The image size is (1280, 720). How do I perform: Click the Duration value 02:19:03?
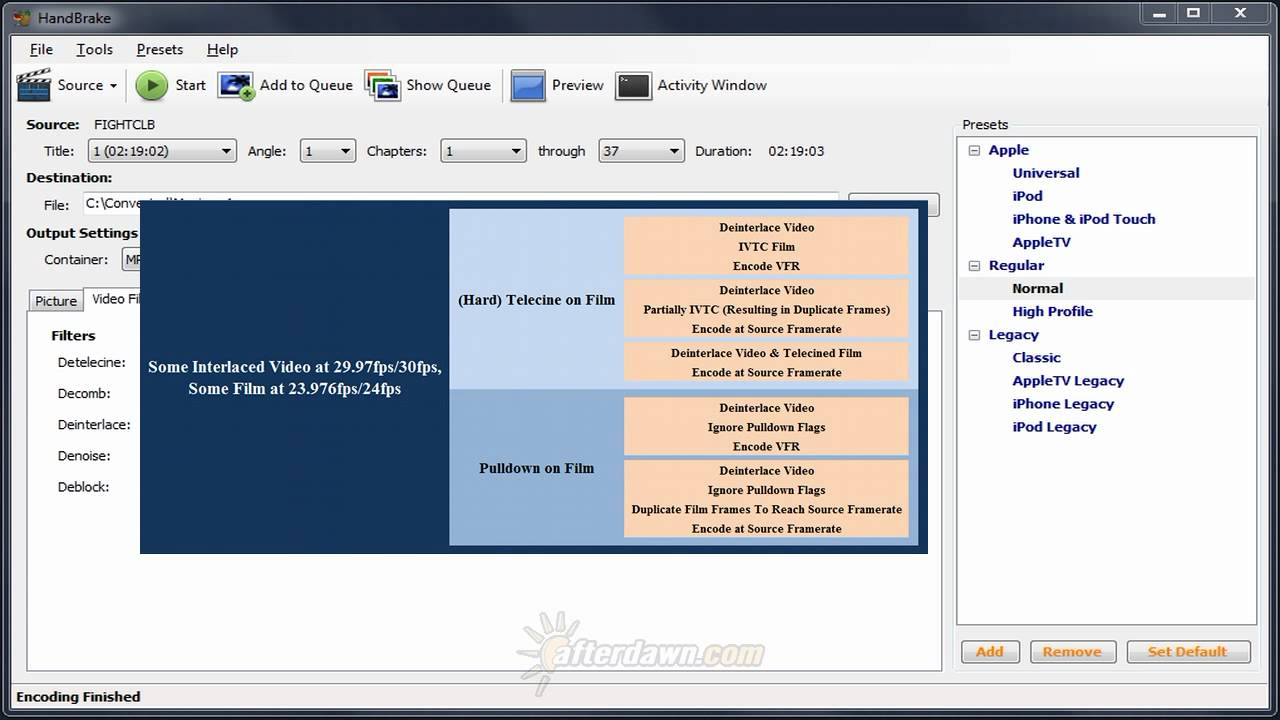[796, 151]
